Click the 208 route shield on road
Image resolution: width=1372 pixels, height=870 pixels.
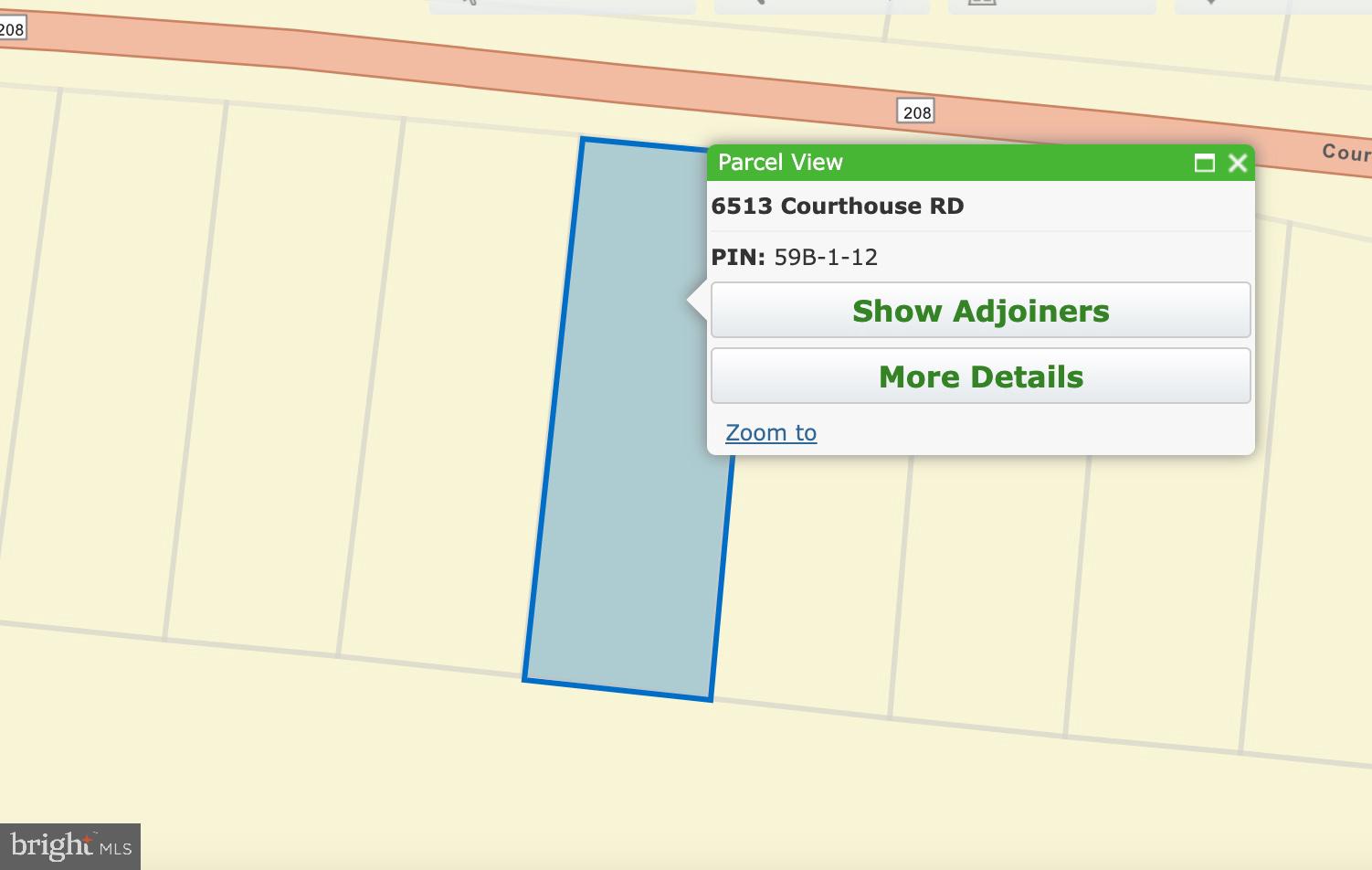point(916,111)
